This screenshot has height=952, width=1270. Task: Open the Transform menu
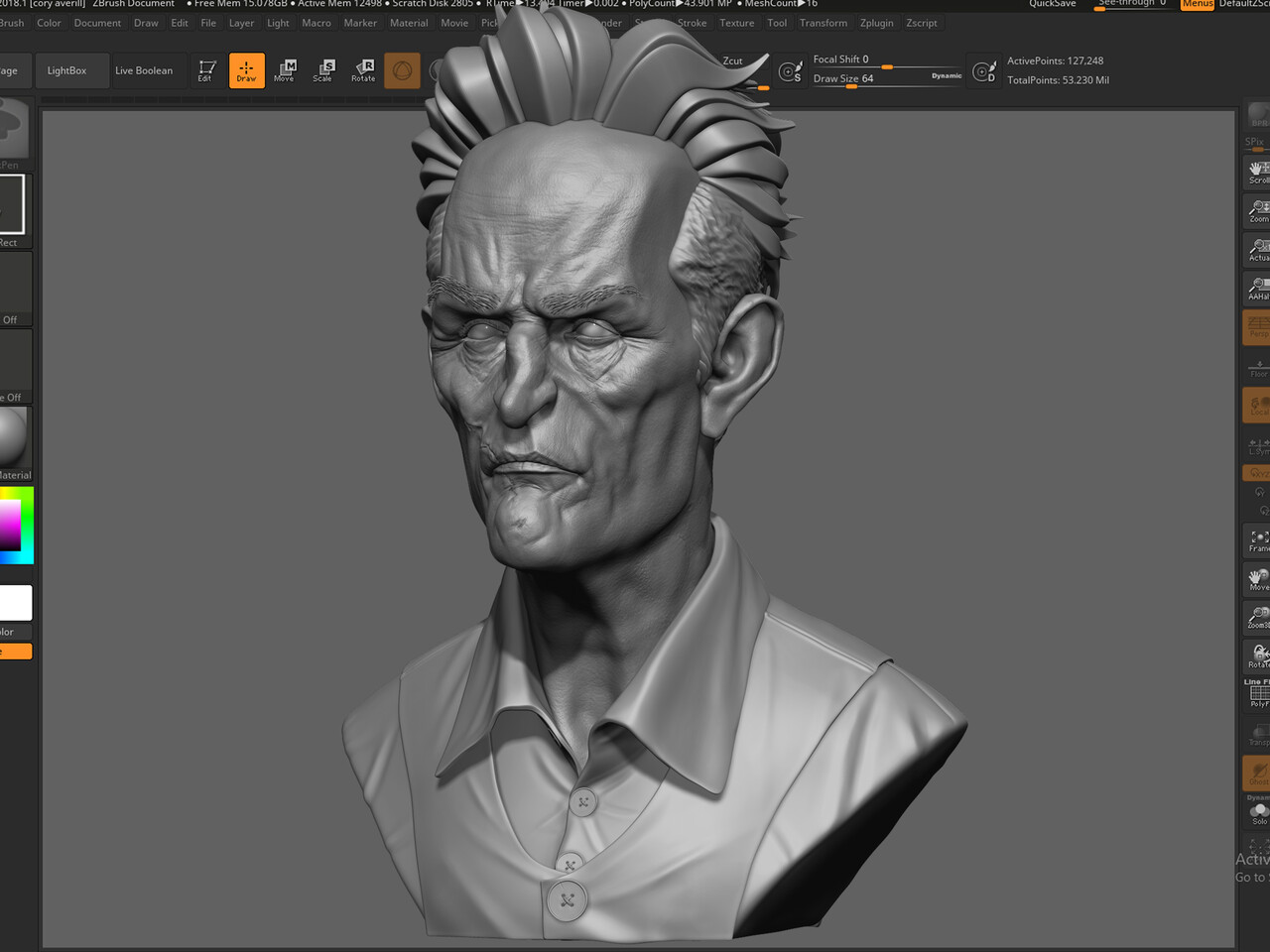click(x=824, y=23)
